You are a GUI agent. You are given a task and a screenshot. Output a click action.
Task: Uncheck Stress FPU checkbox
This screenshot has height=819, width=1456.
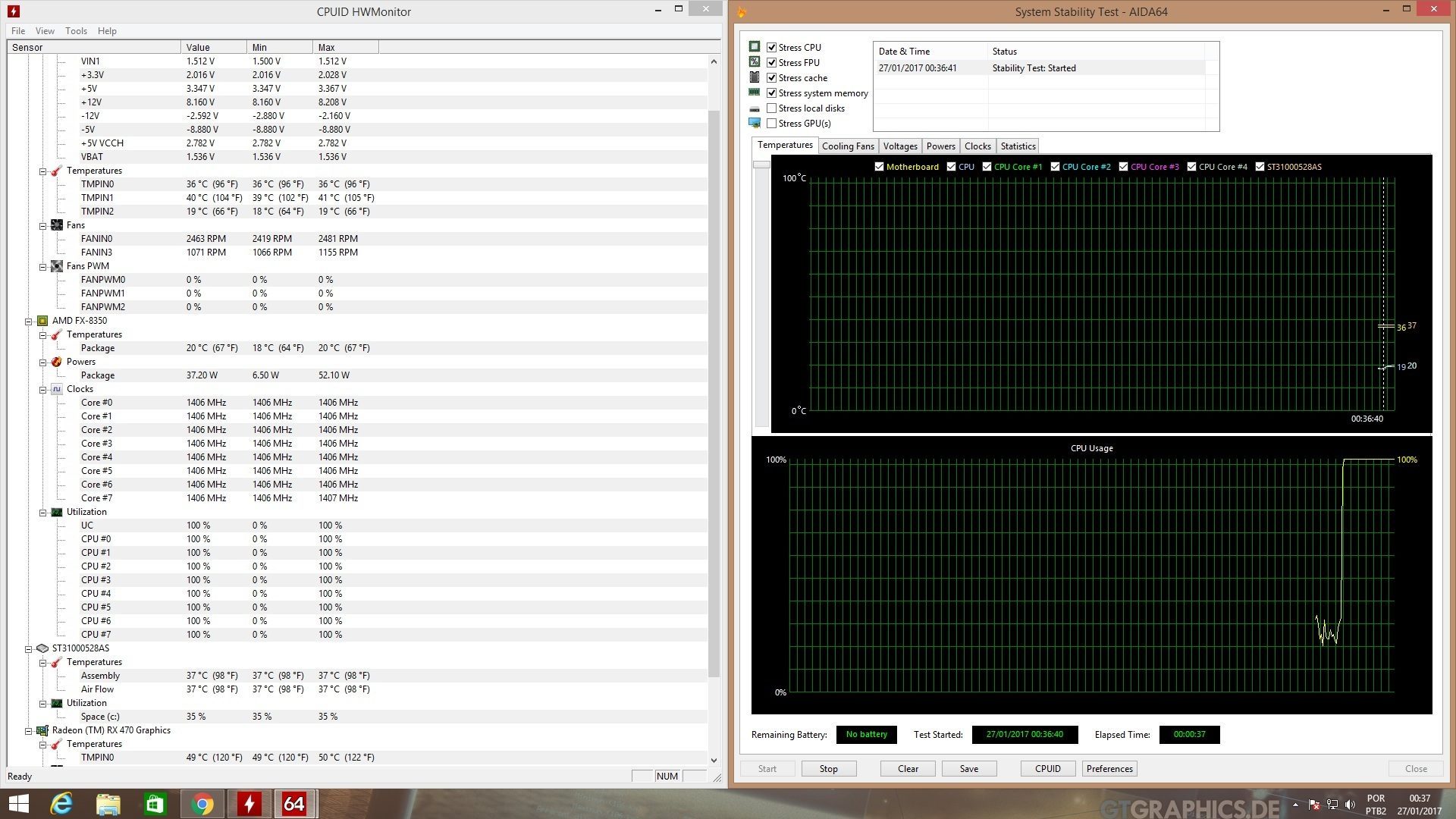coord(771,62)
